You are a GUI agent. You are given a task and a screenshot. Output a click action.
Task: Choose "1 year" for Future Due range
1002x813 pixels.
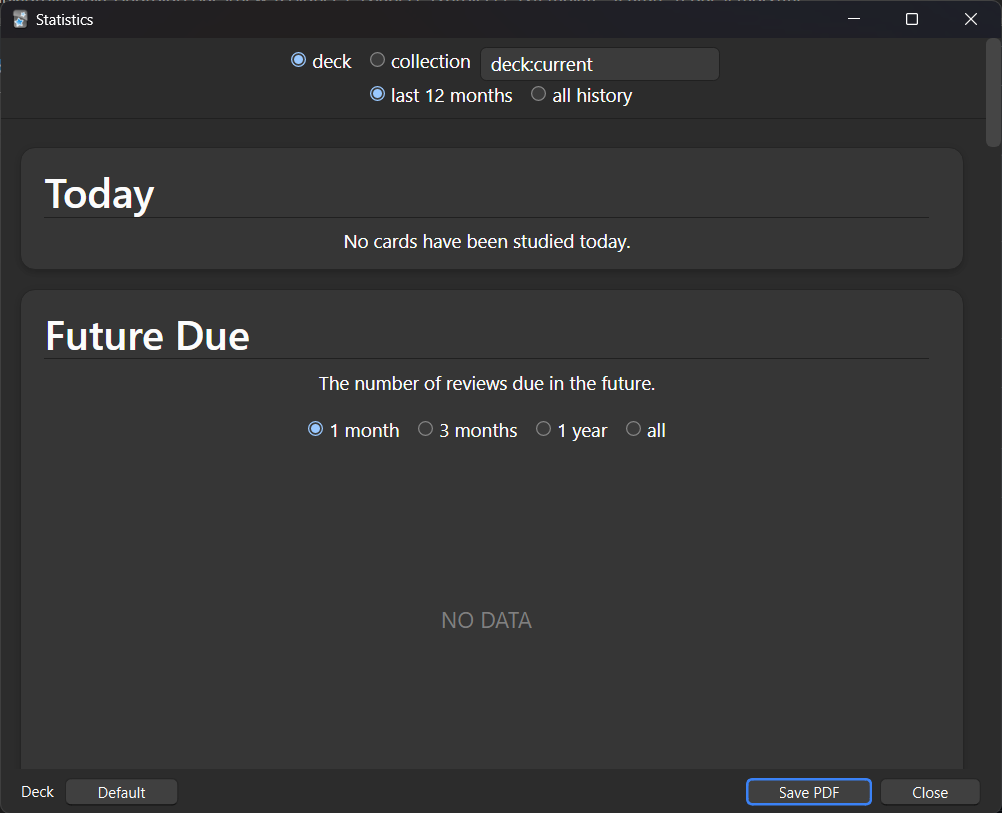[543, 428]
